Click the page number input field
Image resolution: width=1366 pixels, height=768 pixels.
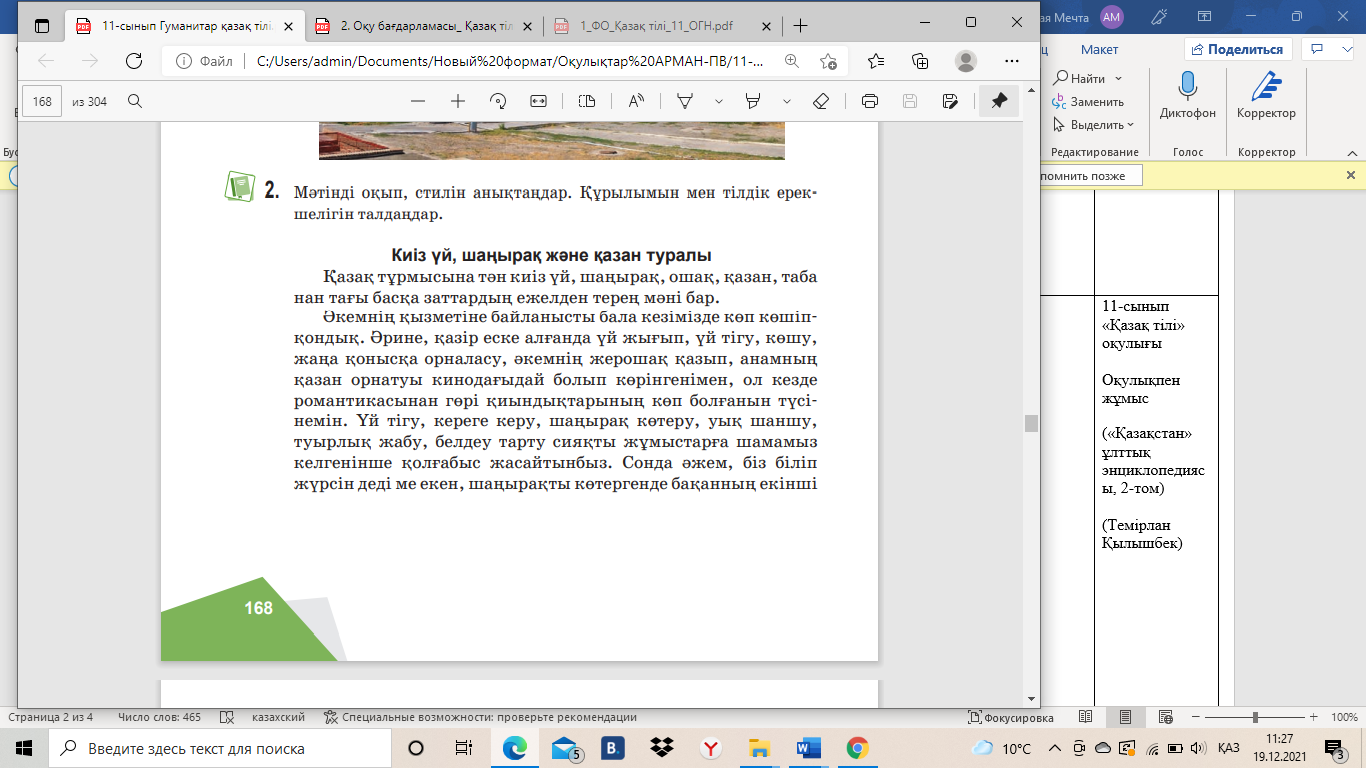42,101
